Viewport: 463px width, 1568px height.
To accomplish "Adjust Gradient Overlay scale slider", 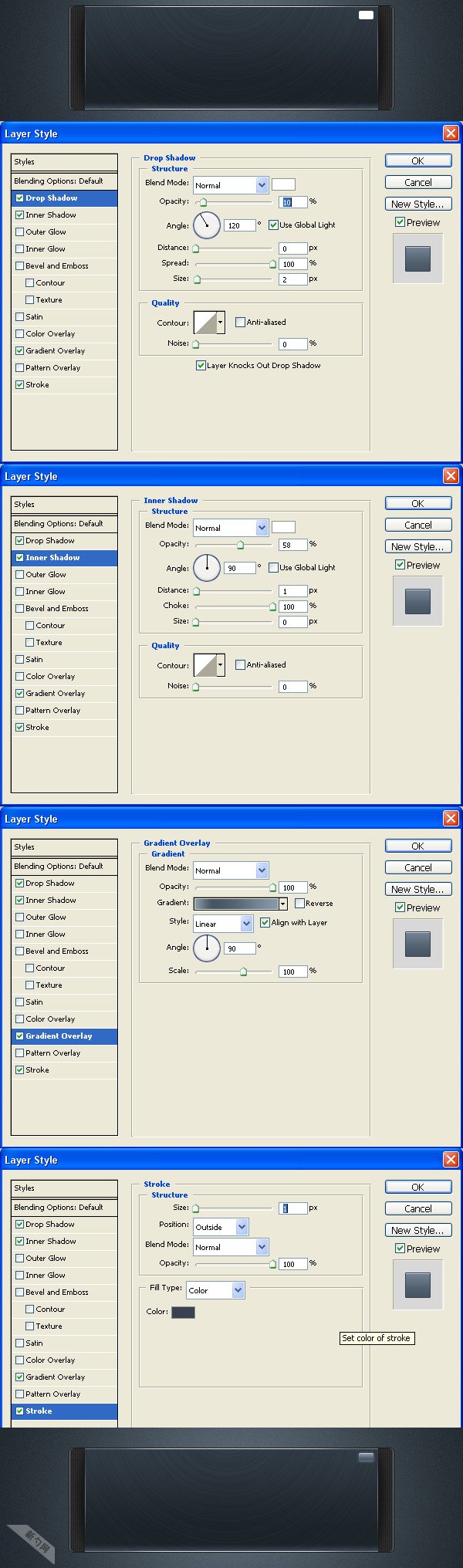I will pyautogui.click(x=243, y=972).
